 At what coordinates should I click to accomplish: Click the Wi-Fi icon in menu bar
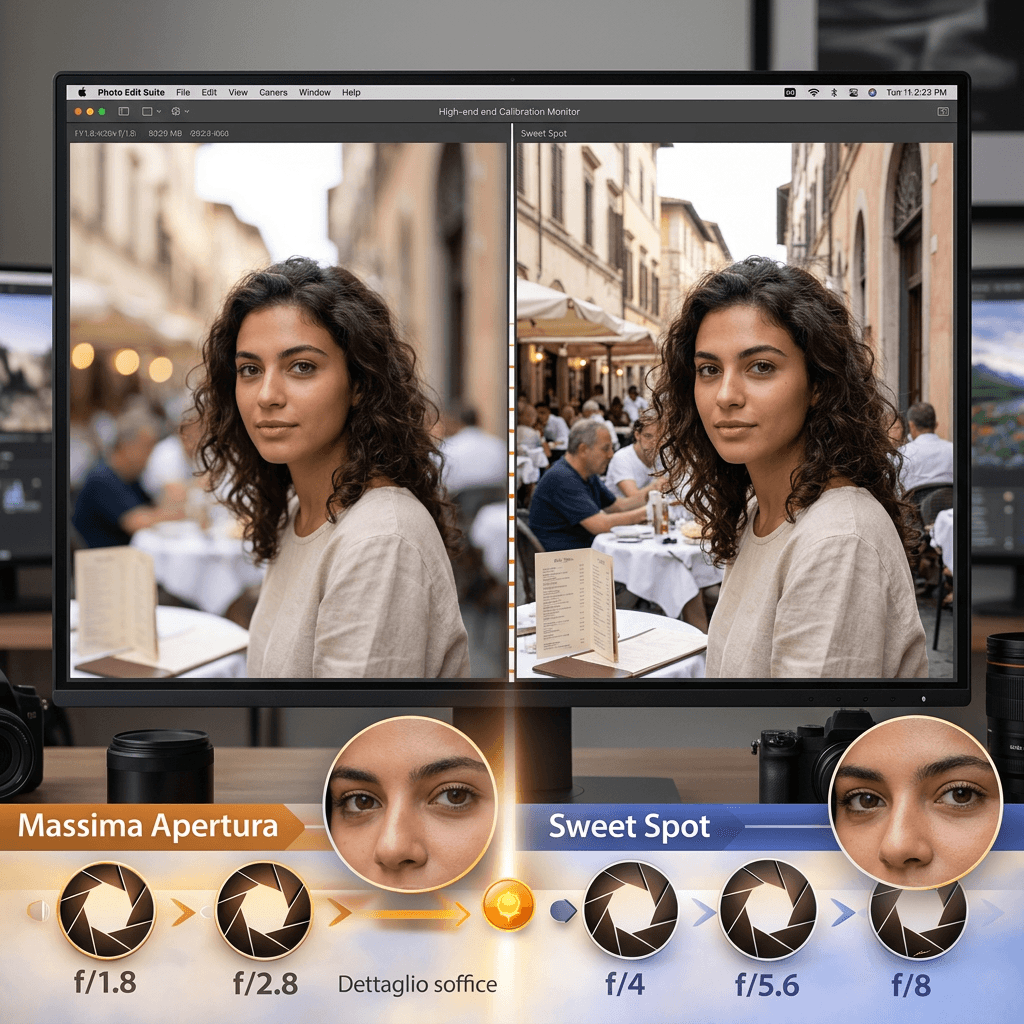(813, 93)
